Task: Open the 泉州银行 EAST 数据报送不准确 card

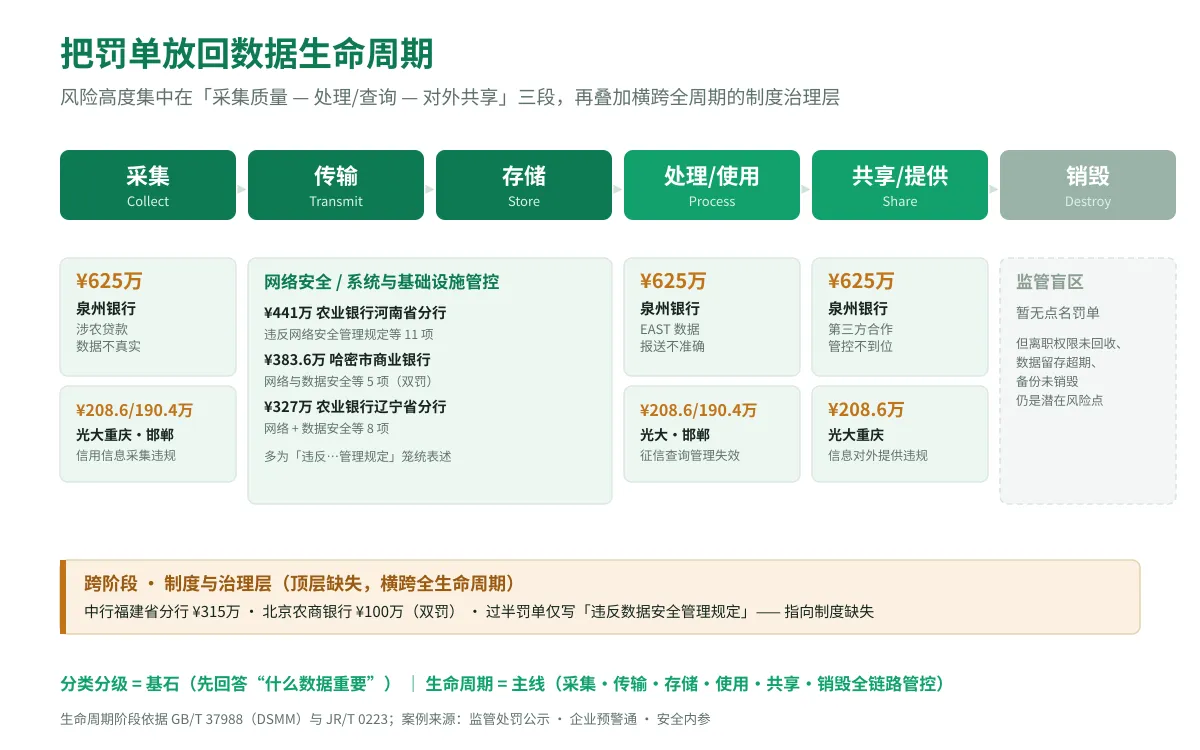Action: coord(712,317)
